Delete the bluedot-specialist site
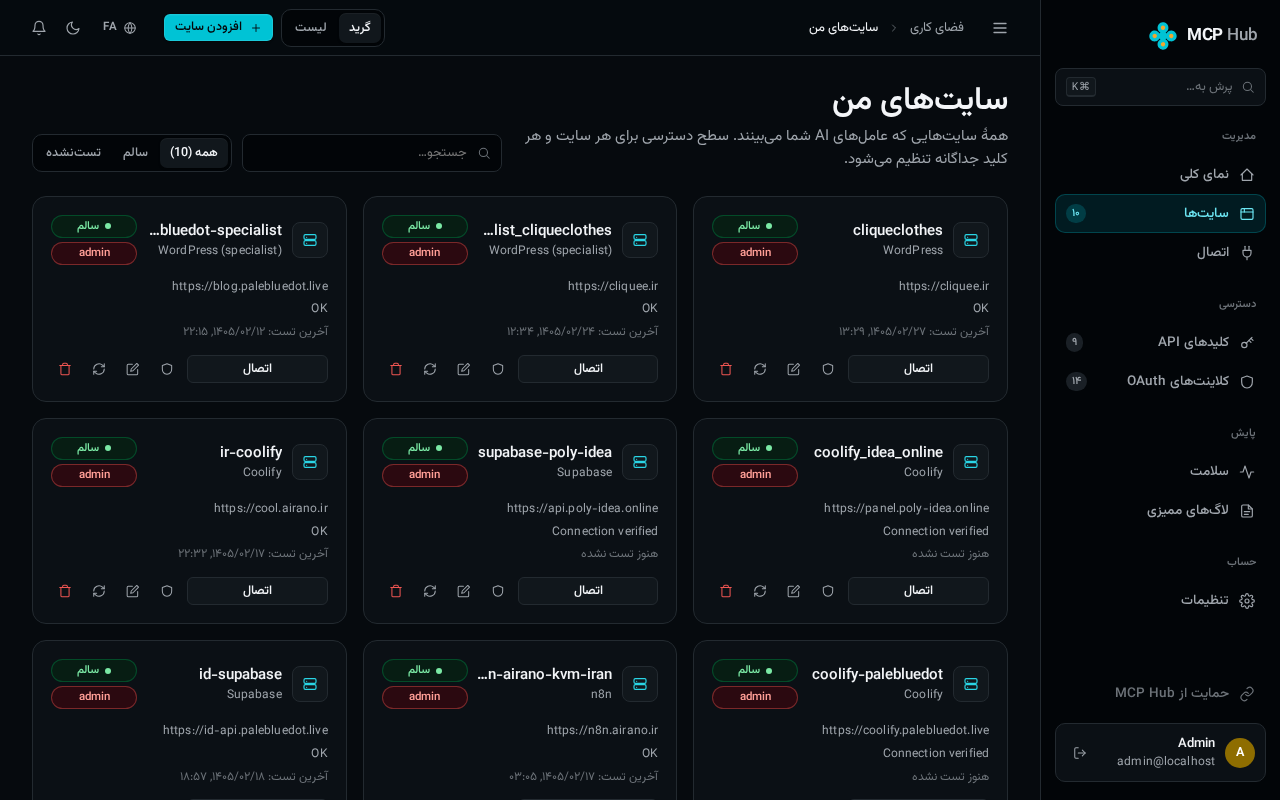1280x800 pixels. [65, 369]
